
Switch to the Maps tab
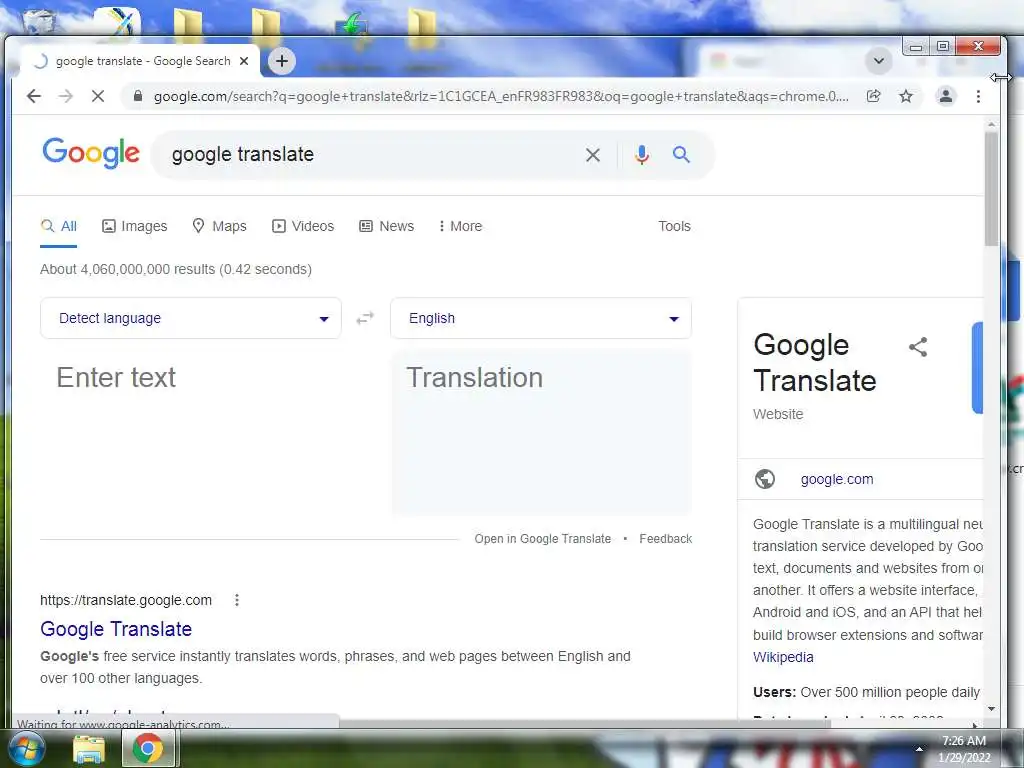coord(219,226)
